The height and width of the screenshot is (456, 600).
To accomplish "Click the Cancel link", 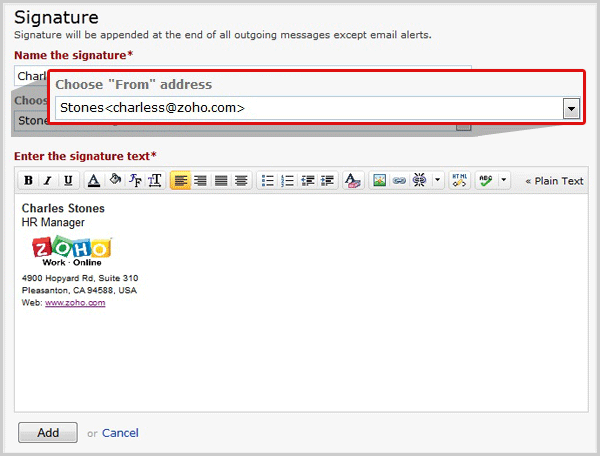I will tap(120, 433).
